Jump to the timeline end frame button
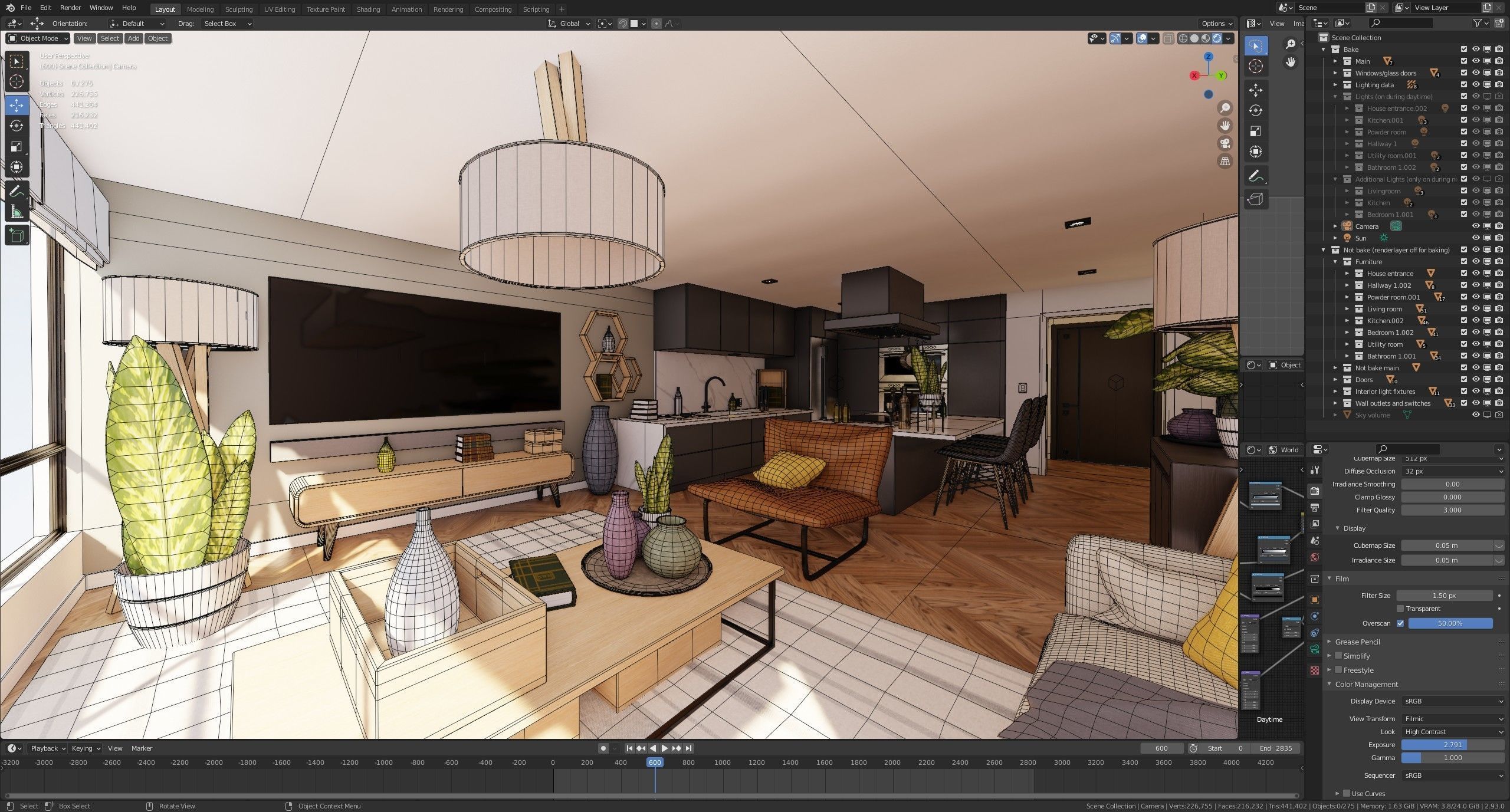Screen dimensions: 1510x812 click(x=688, y=748)
